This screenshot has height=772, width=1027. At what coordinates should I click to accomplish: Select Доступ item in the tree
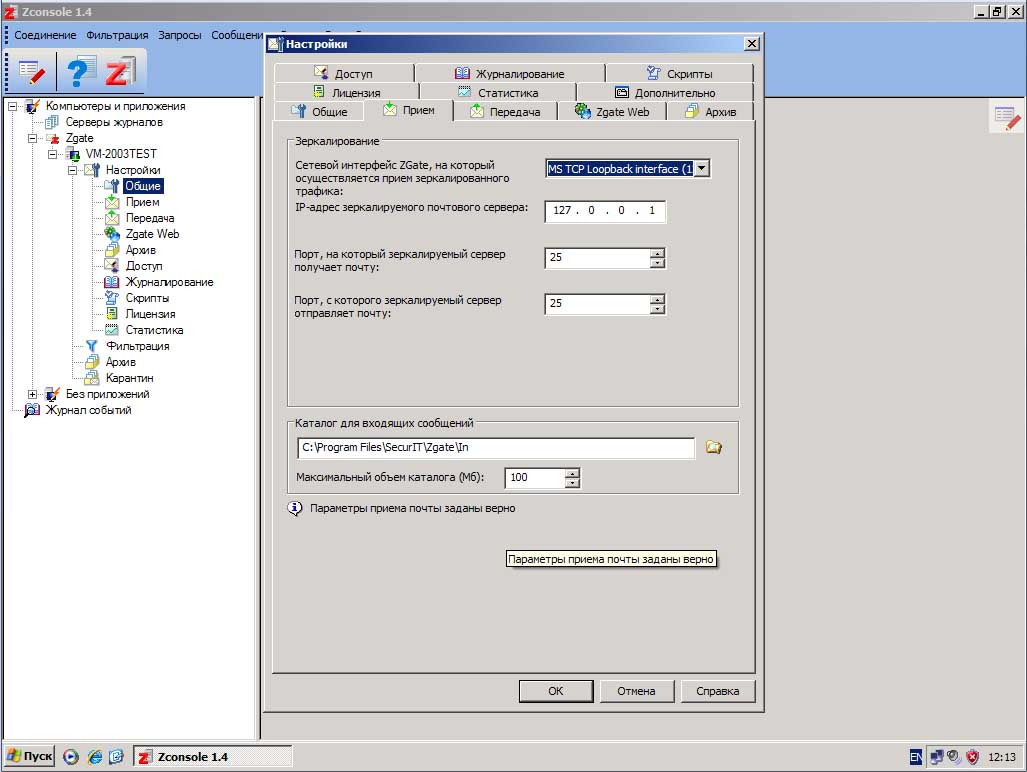pyautogui.click(x=143, y=266)
